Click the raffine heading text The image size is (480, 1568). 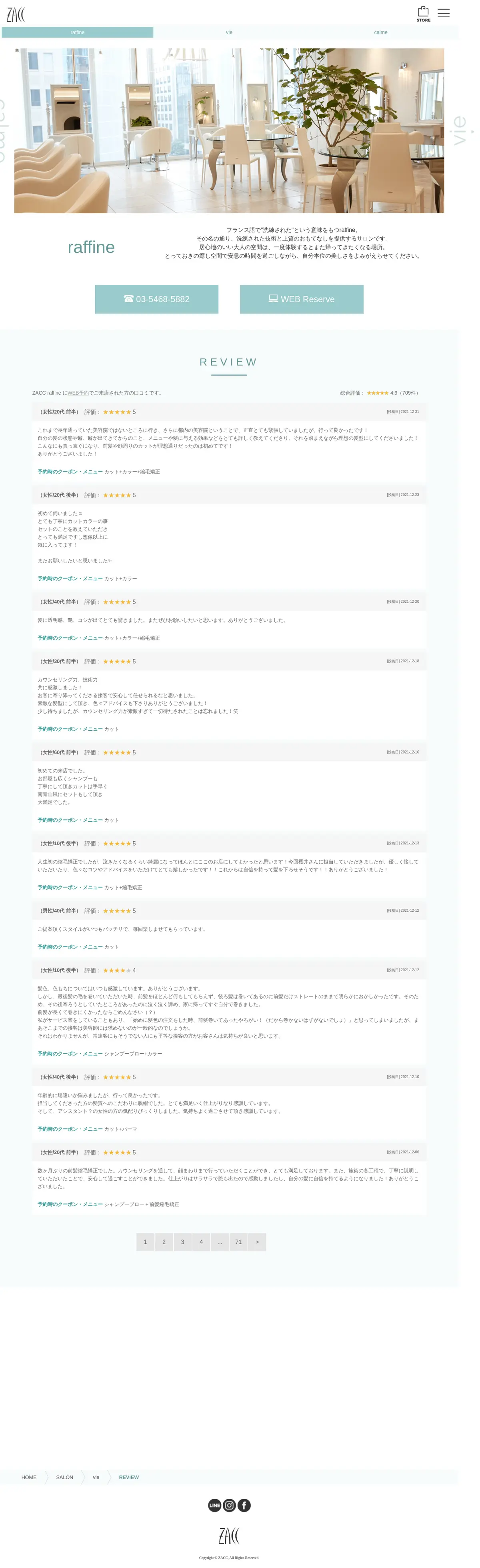coord(91,247)
